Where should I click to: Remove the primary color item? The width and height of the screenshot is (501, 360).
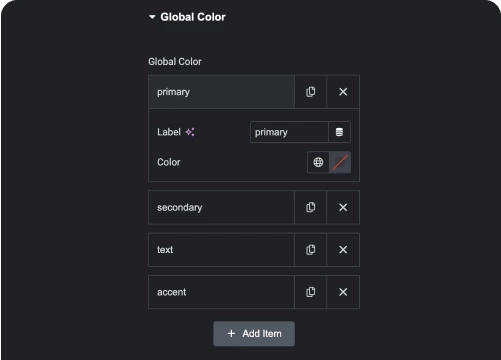click(343, 92)
